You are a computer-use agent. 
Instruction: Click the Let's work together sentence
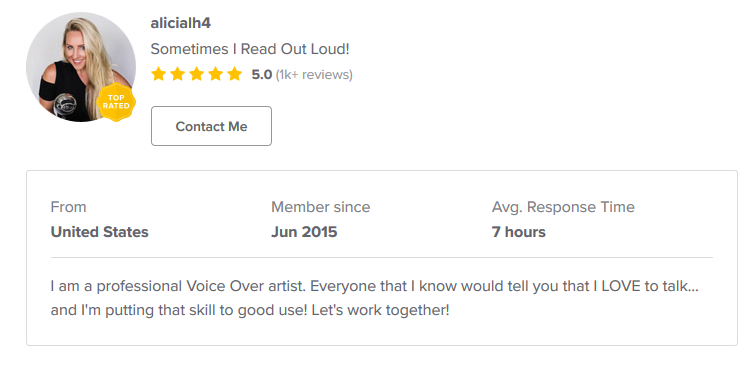[380, 310]
